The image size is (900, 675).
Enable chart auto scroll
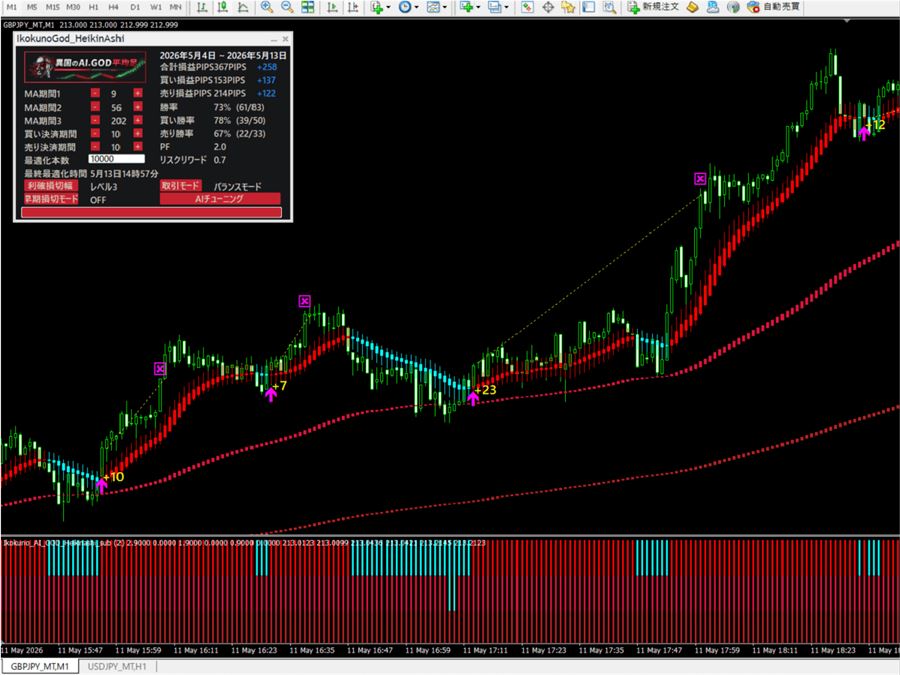[x=332, y=7]
